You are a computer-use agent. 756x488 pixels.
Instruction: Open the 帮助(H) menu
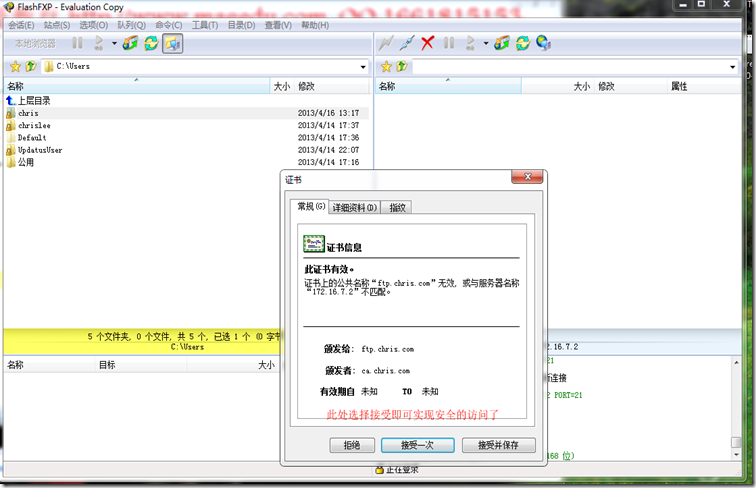[x=315, y=25]
